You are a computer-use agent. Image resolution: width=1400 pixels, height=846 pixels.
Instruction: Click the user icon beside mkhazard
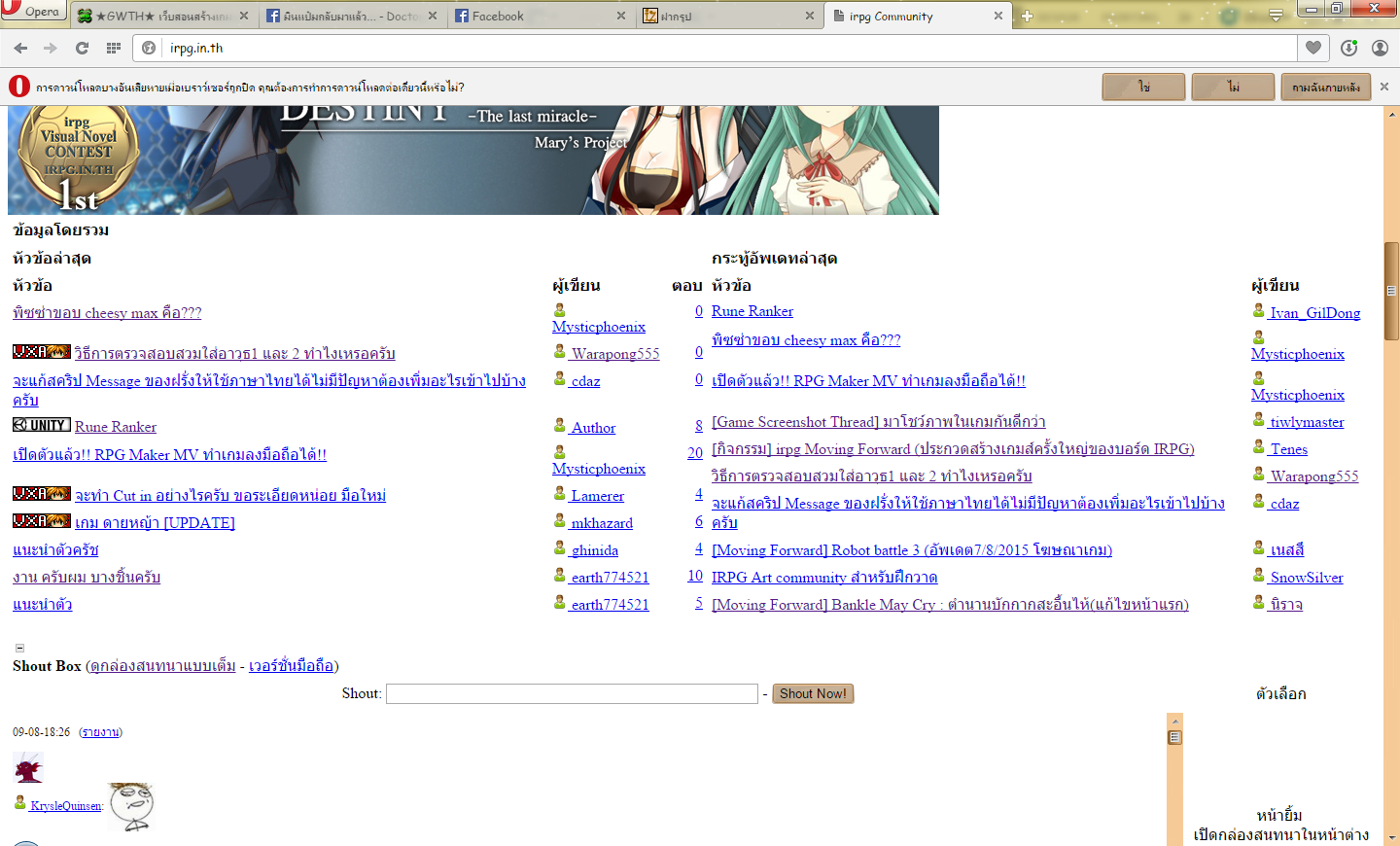(559, 520)
